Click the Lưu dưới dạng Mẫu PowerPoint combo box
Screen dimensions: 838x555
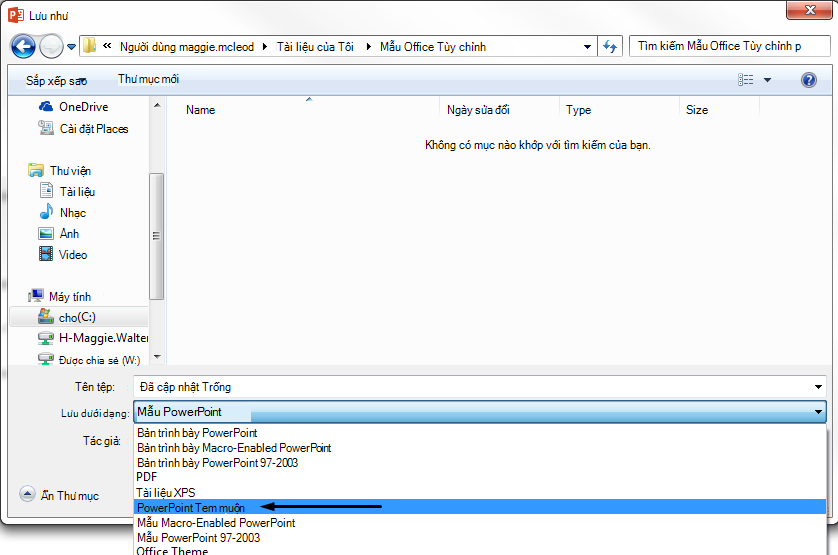click(x=479, y=412)
